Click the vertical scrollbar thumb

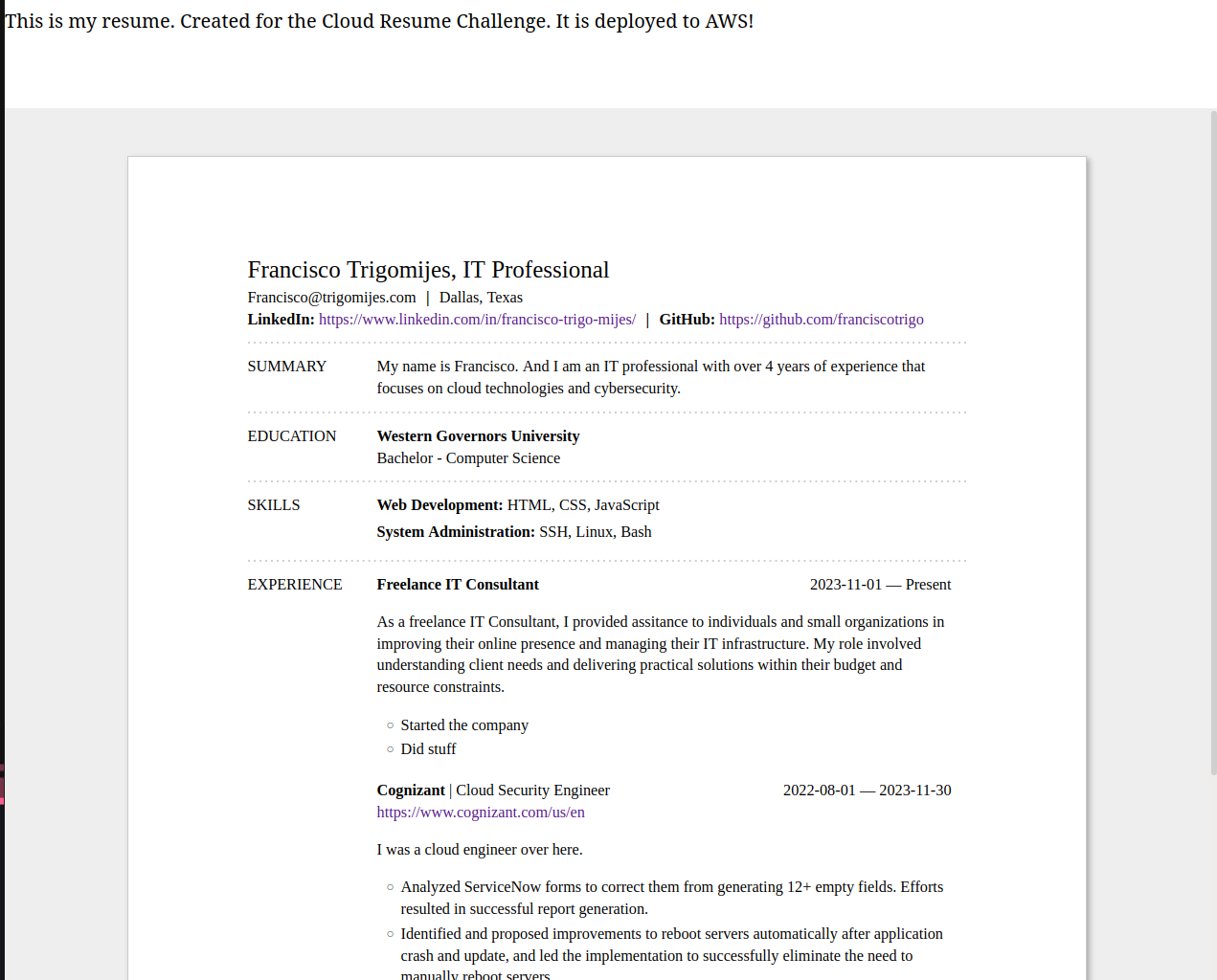[x=1213, y=442]
